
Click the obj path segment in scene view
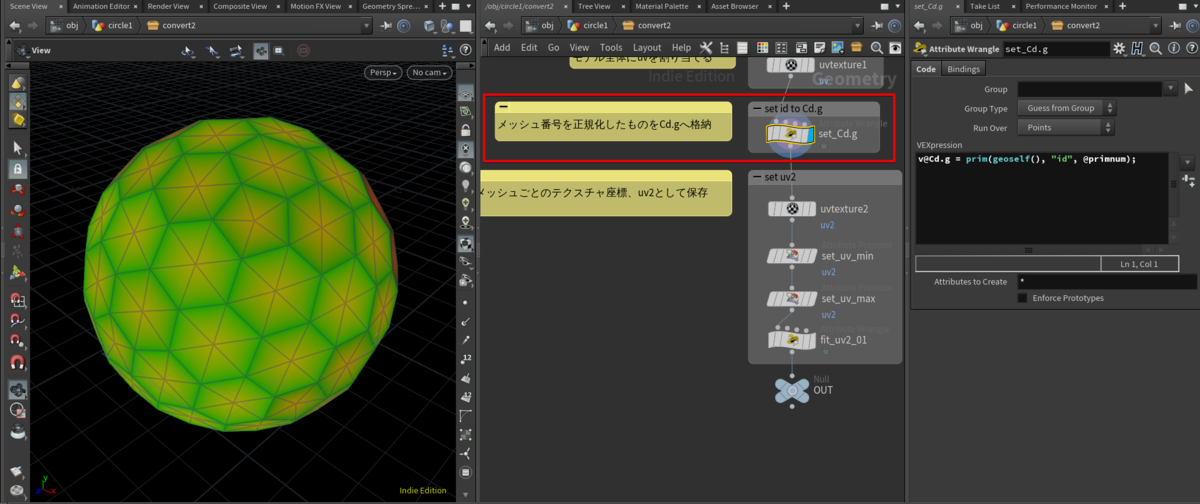(x=65, y=25)
